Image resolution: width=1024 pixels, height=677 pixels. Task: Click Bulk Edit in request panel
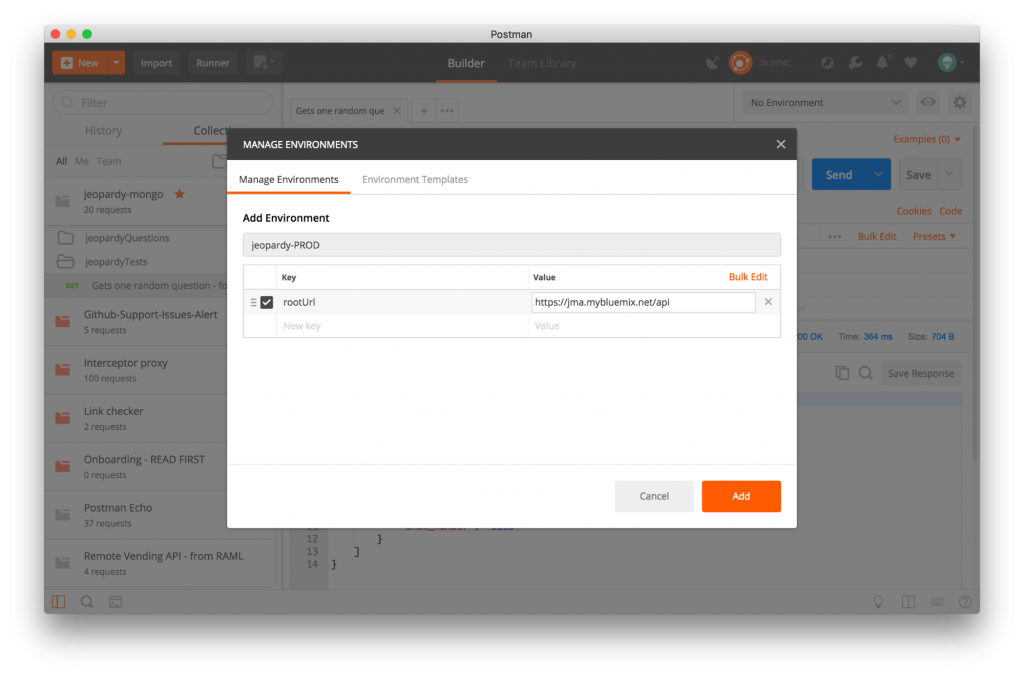(x=876, y=236)
